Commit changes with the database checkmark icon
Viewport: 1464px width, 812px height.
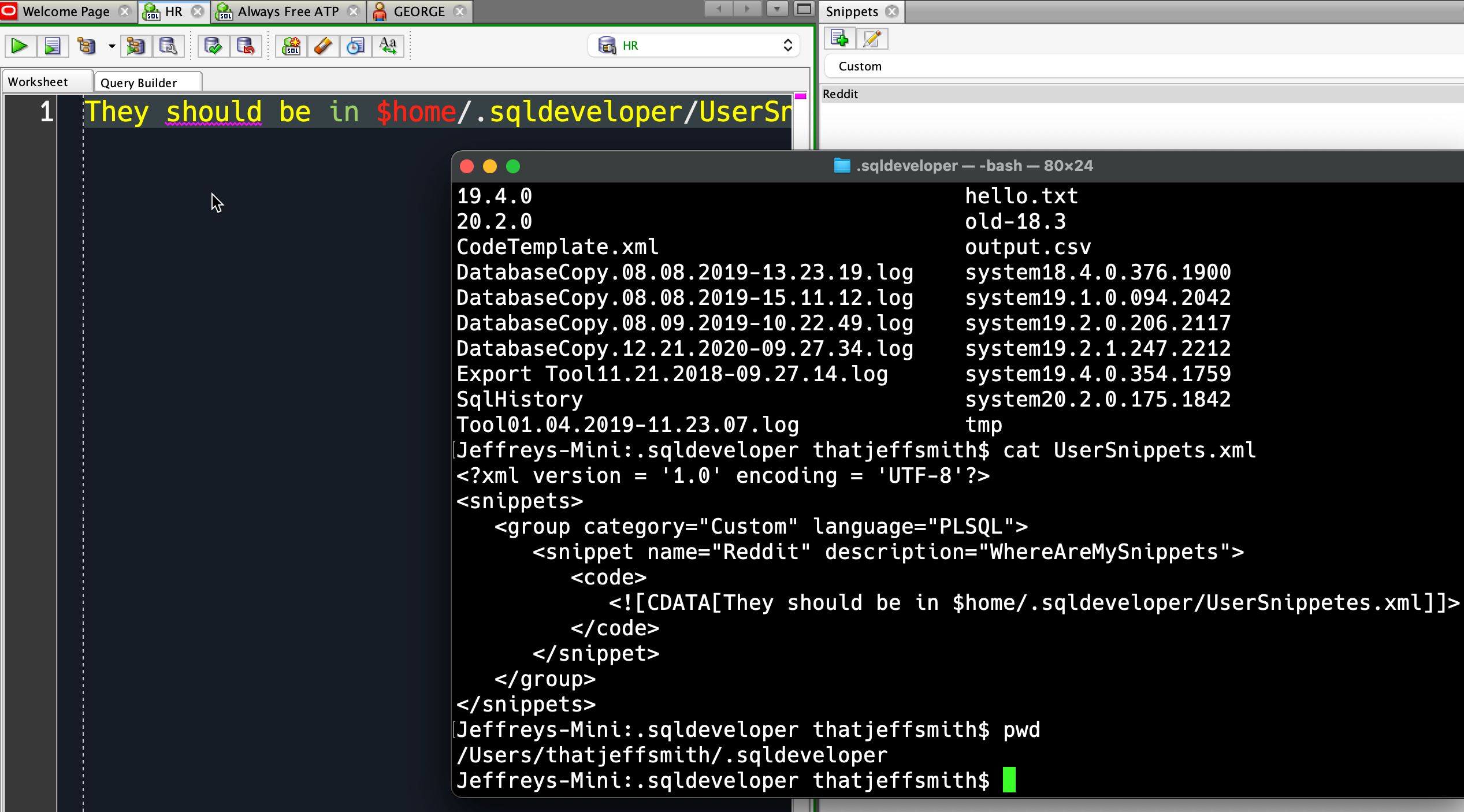(x=213, y=46)
